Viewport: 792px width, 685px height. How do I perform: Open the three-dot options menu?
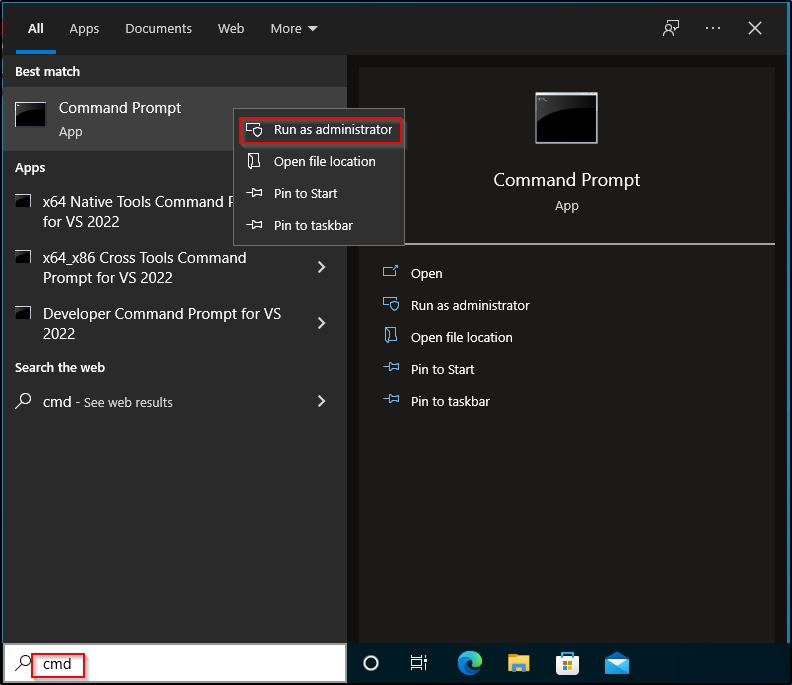click(x=713, y=28)
